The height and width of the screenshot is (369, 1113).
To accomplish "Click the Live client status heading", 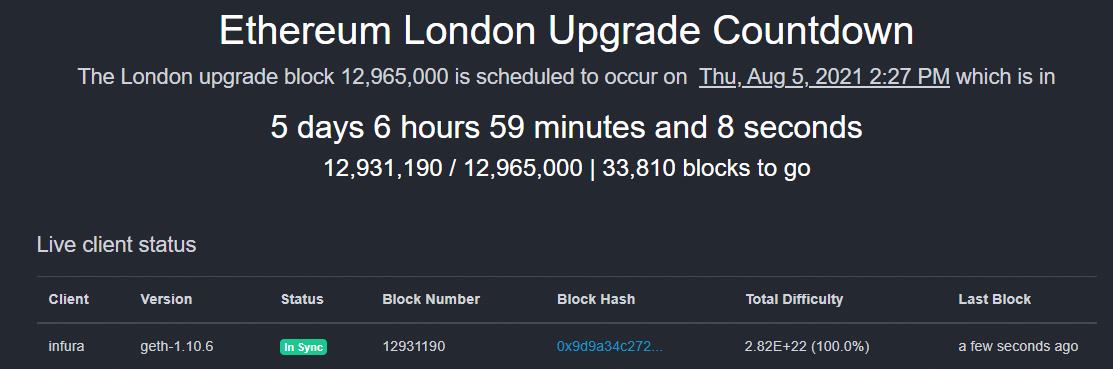I will coord(116,246).
